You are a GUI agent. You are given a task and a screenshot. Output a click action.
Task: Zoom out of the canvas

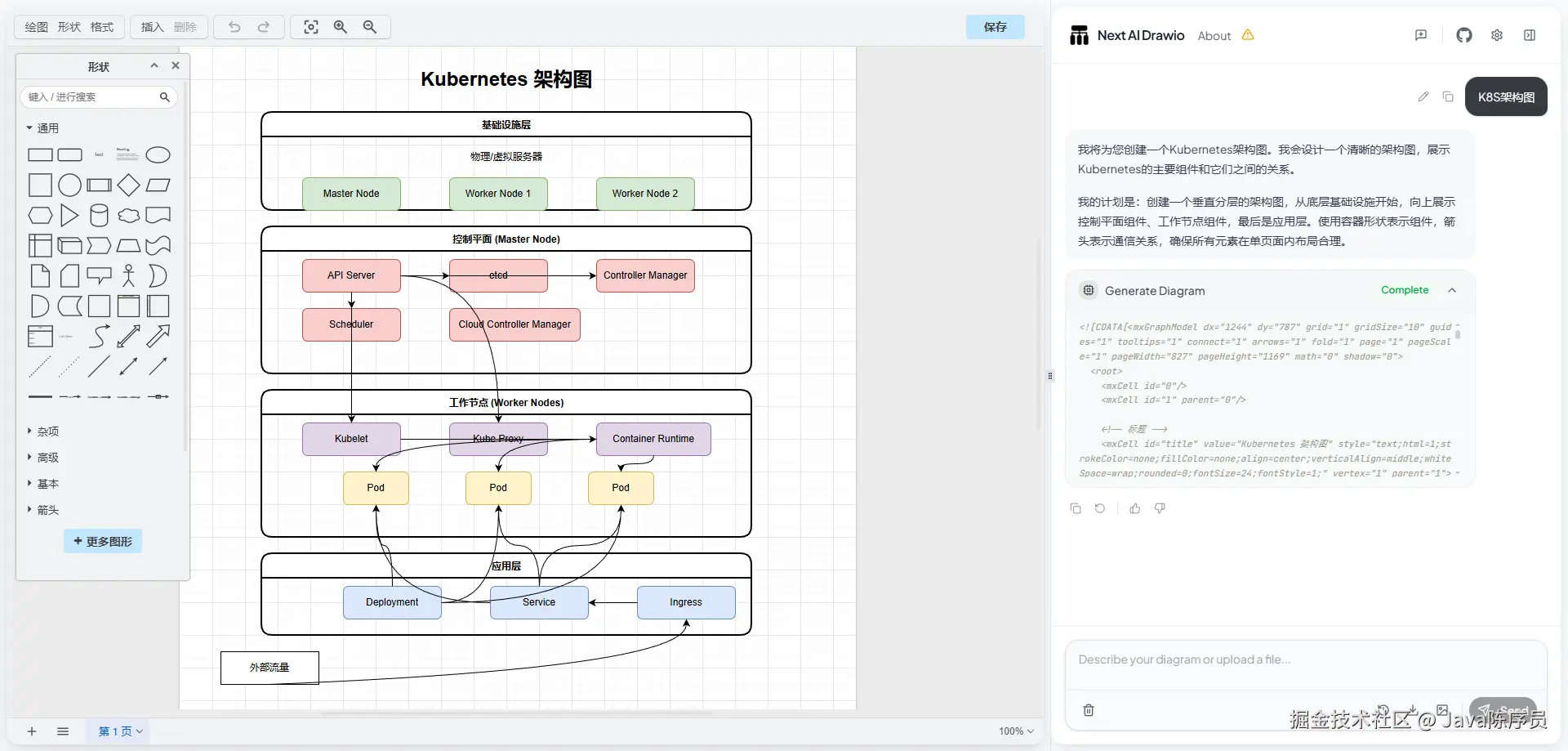point(370,27)
